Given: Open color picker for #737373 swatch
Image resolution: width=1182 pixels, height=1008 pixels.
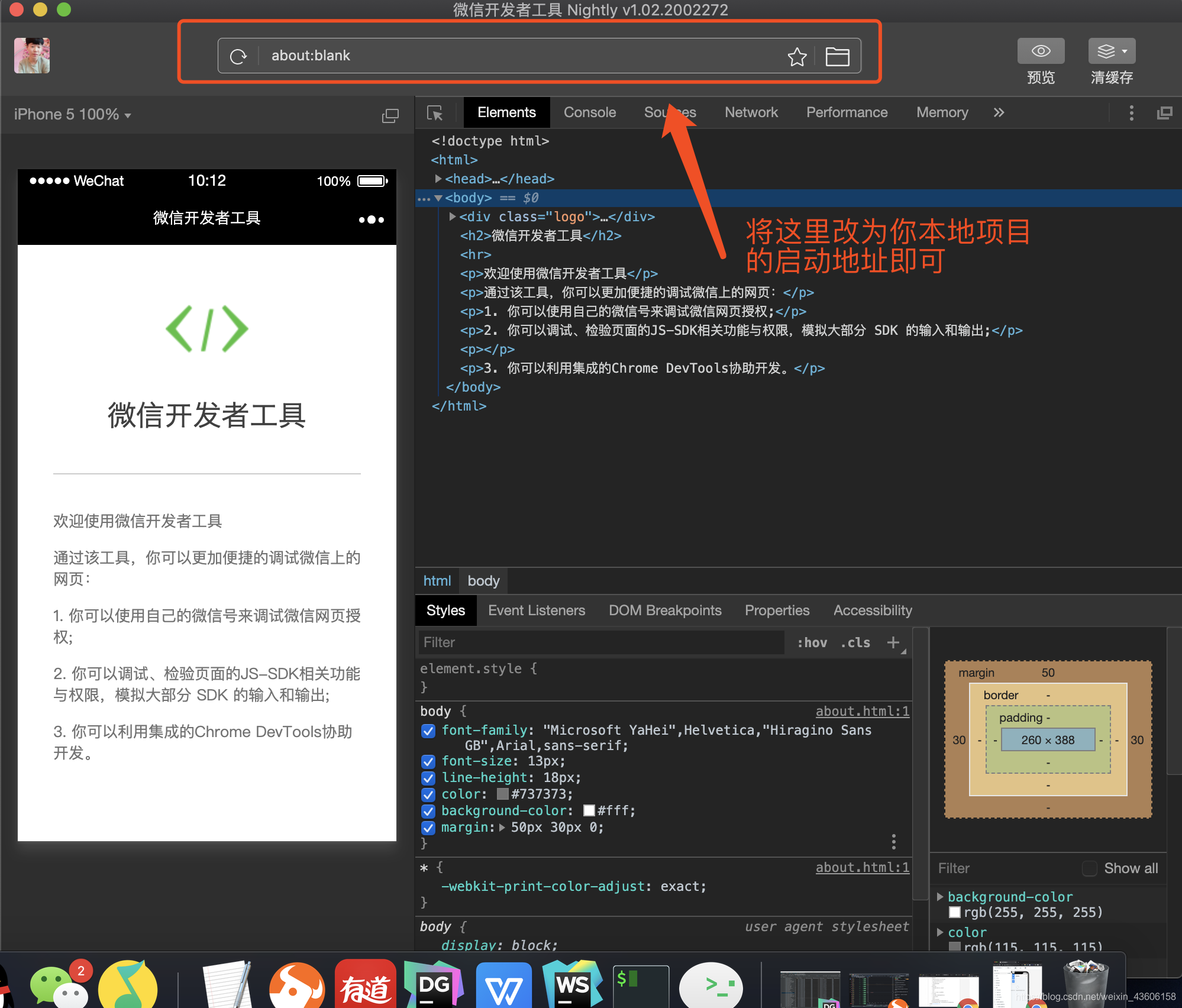Looking at the screenshot, I should pyautogui.click(x=503, y=794).
